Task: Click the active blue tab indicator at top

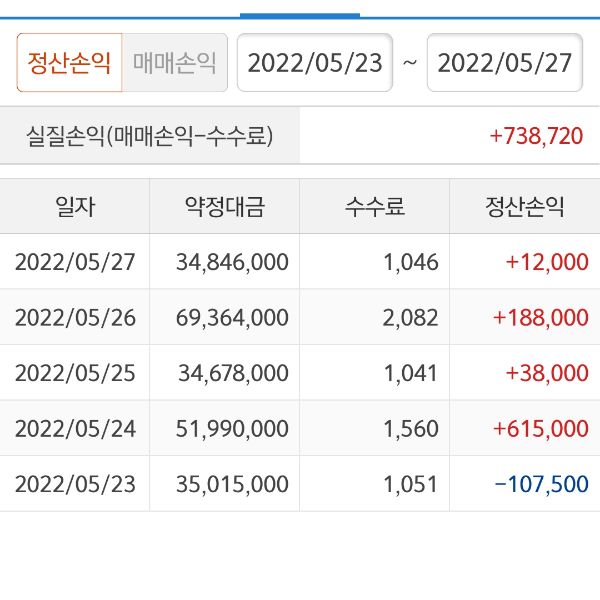Action: tap(300, 15)
